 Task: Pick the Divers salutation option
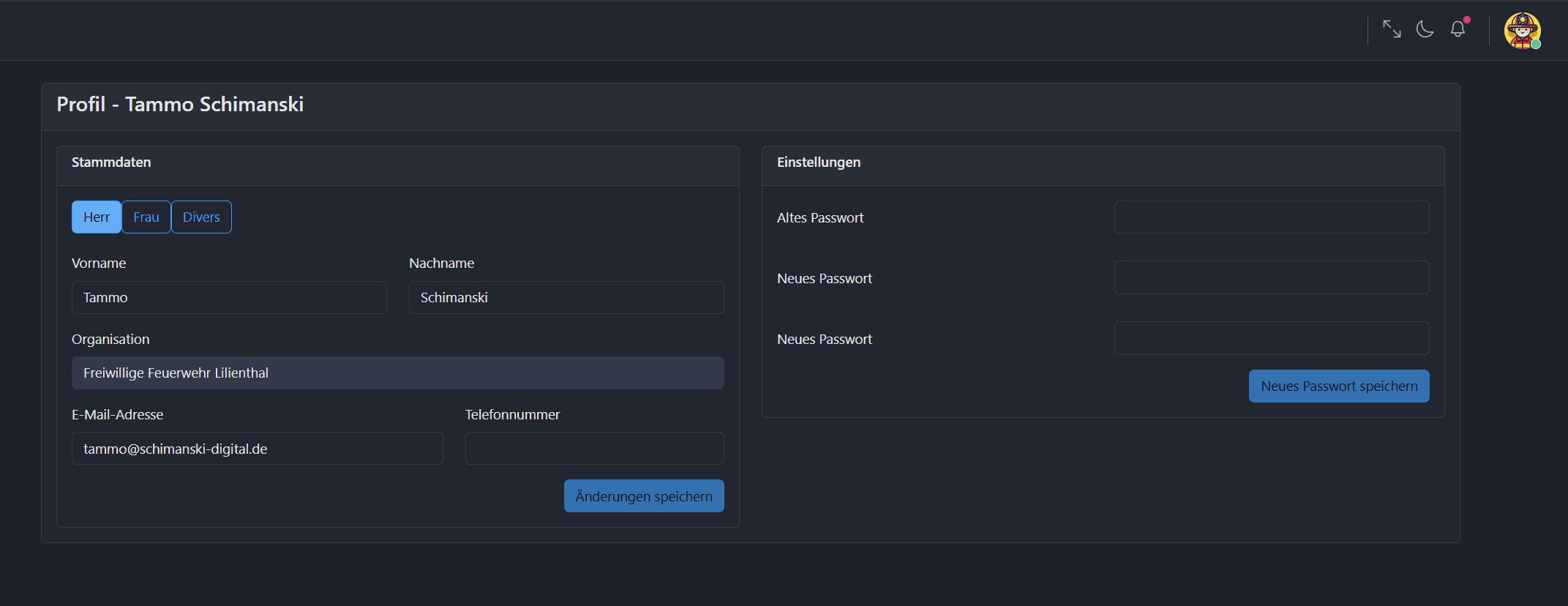click(x=201, y=217)
